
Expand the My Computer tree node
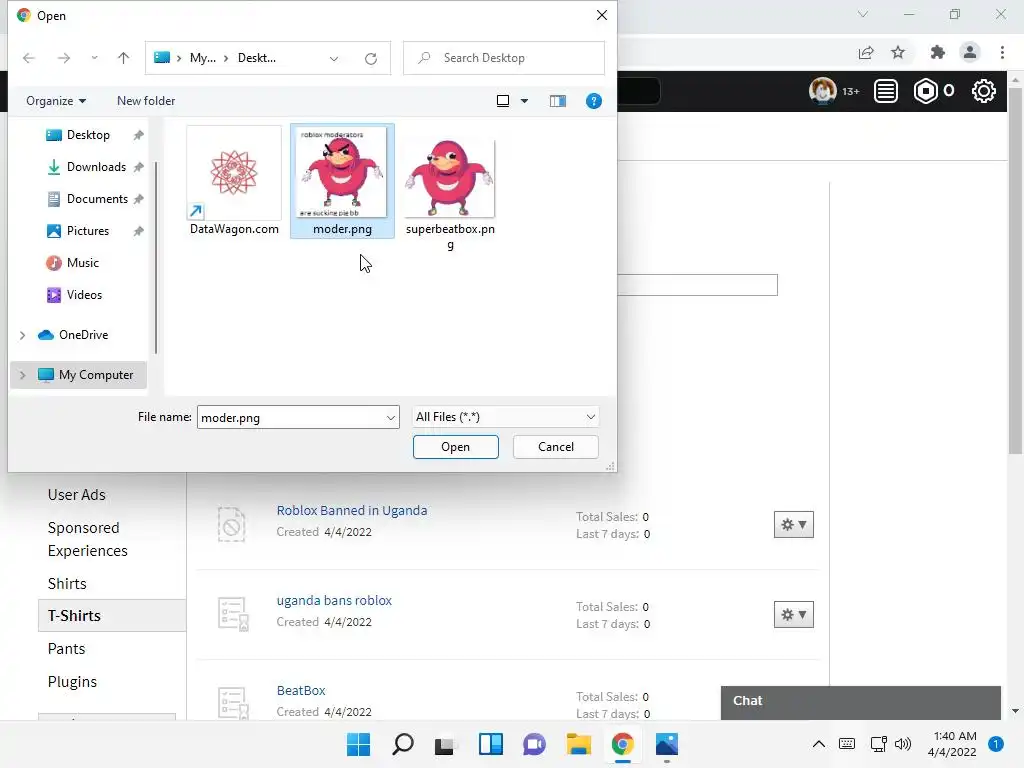[22, 375]
